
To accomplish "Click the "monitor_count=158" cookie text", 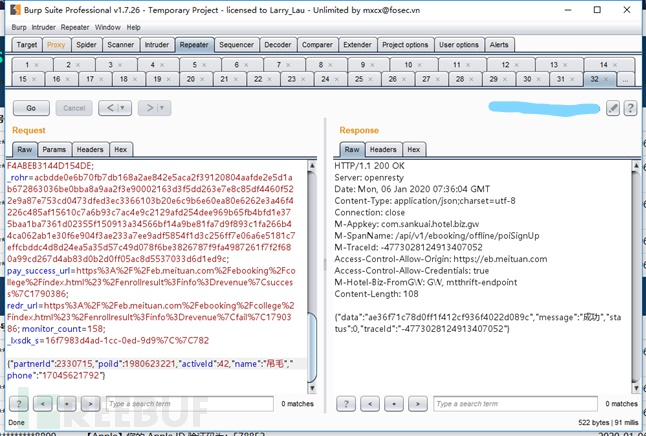I will tap(63, 329).
